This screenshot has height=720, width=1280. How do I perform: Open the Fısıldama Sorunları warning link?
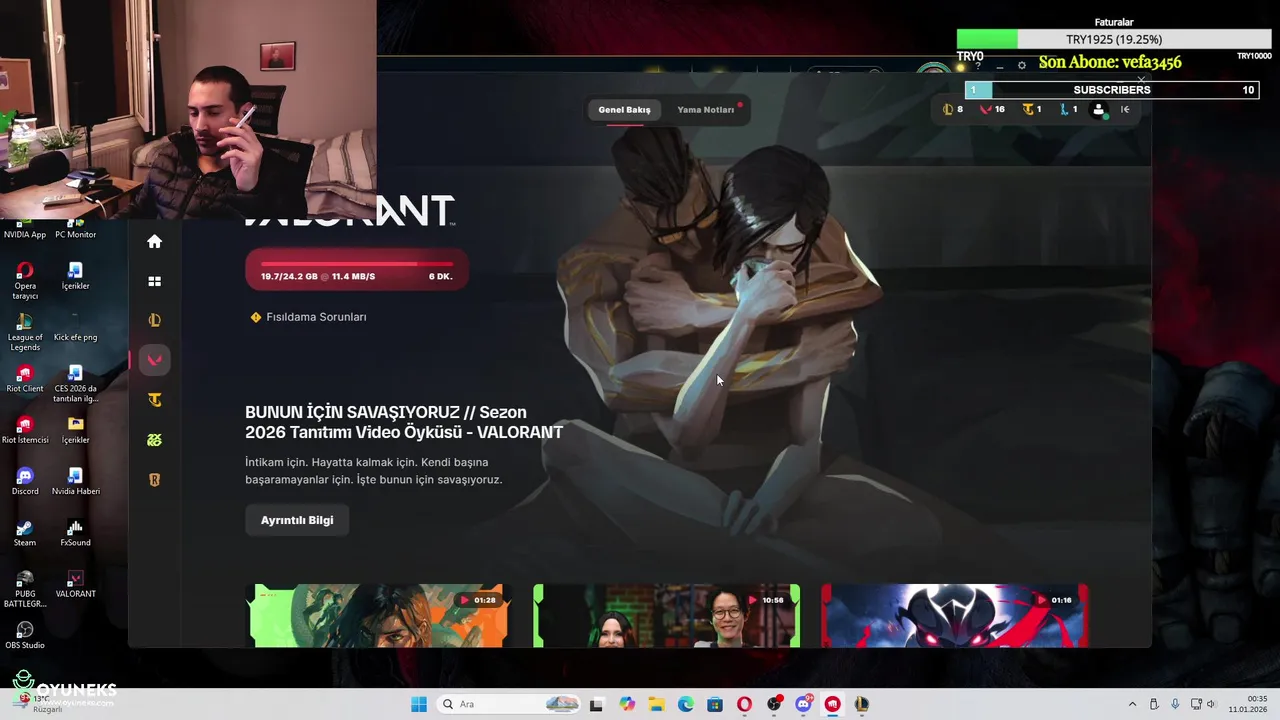(308, 317)
